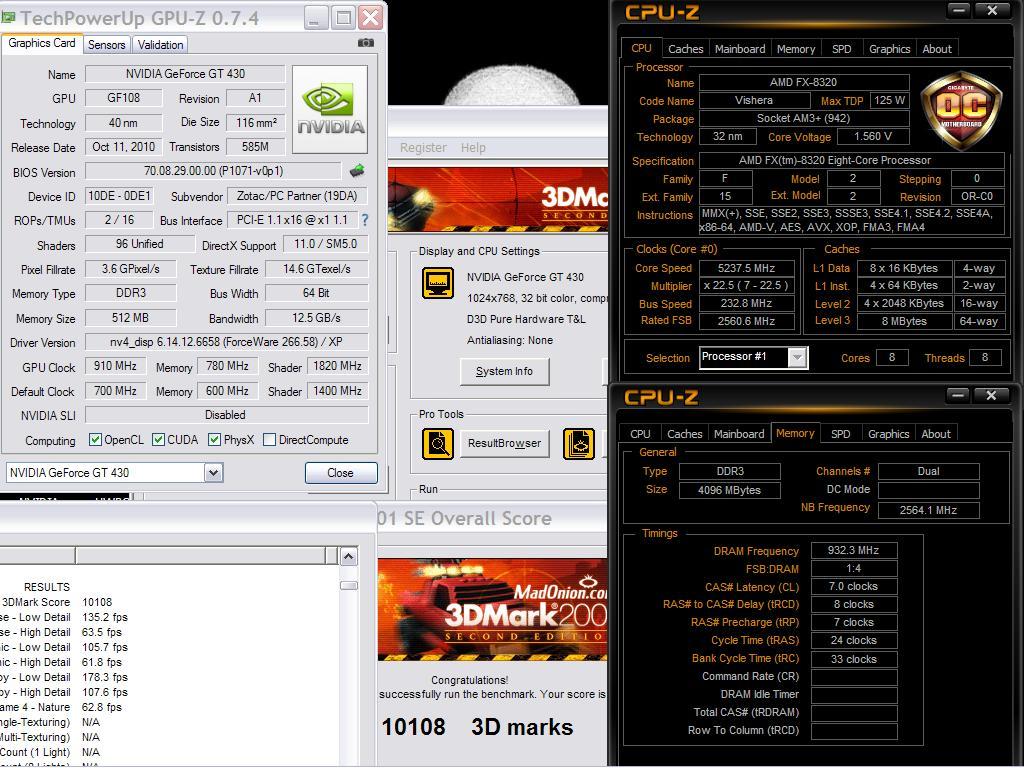Screen dimensions: 1024x768
Task: Toggle the PhysX checkbox
Action: (214, 440)
